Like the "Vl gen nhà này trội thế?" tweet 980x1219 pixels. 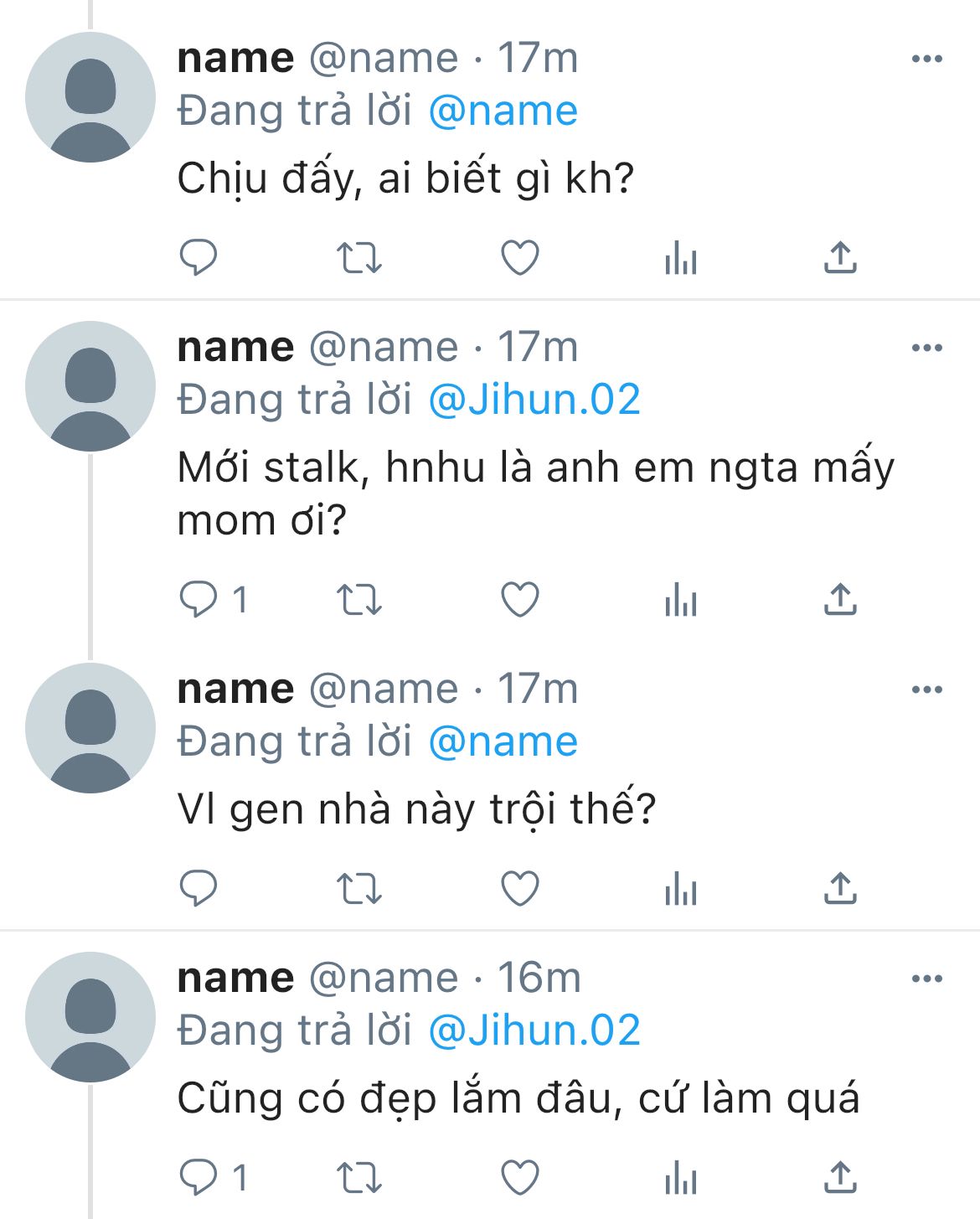click(519, 888)
